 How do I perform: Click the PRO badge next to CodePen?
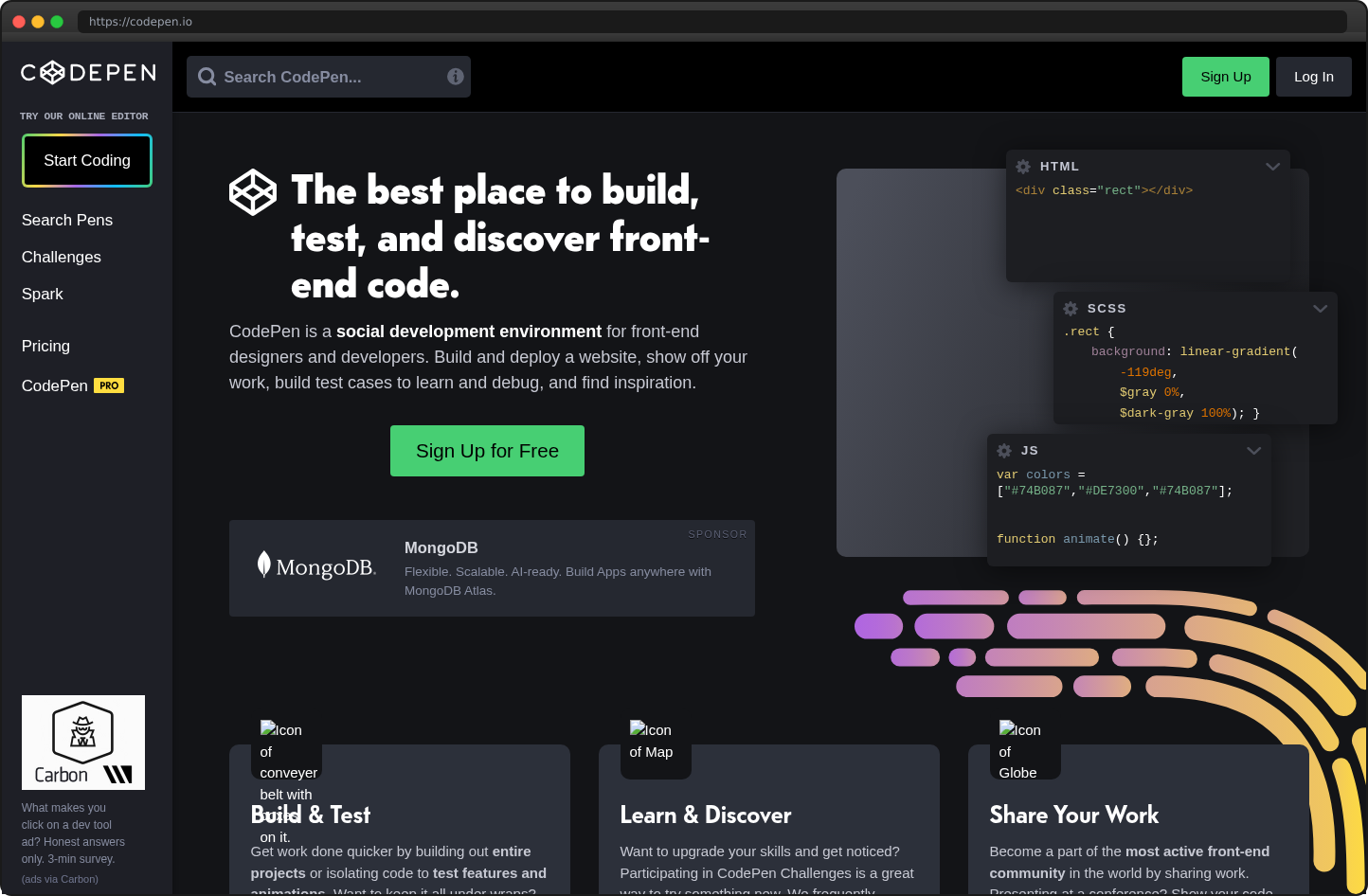coord(109,385)
